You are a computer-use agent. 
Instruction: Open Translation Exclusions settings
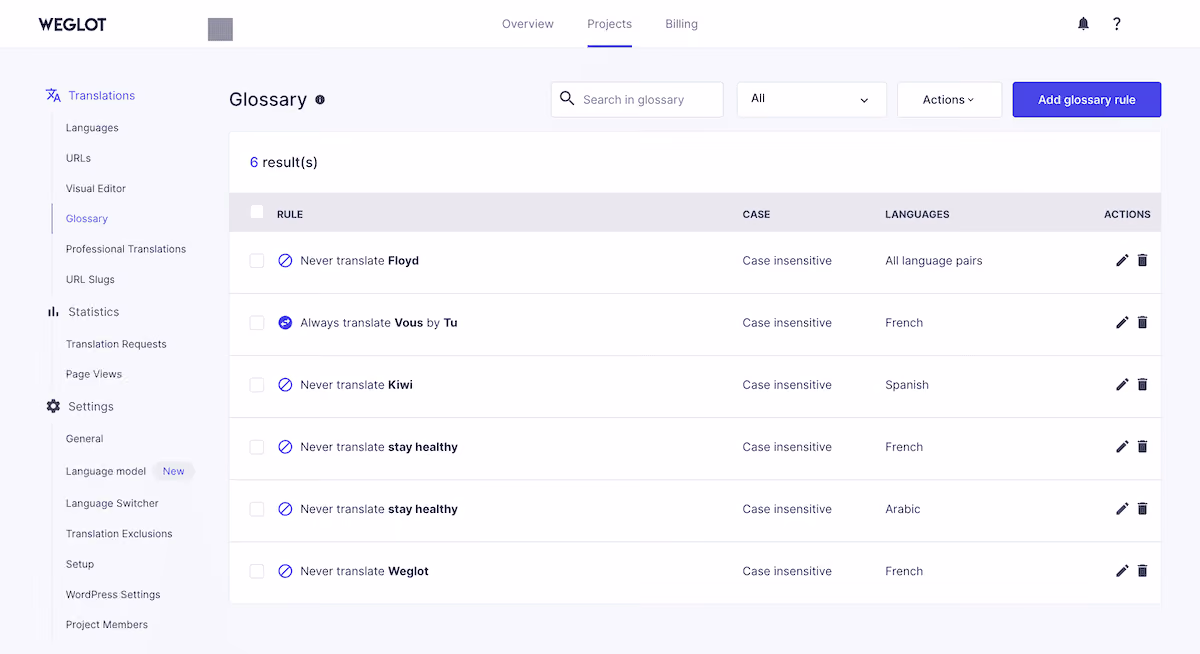119,534
